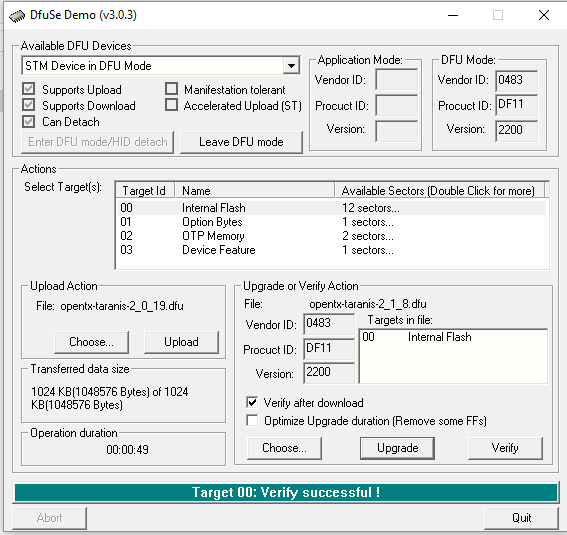Click the green Verify successful progress bar
Screen dimensions: 567x535
286,492
